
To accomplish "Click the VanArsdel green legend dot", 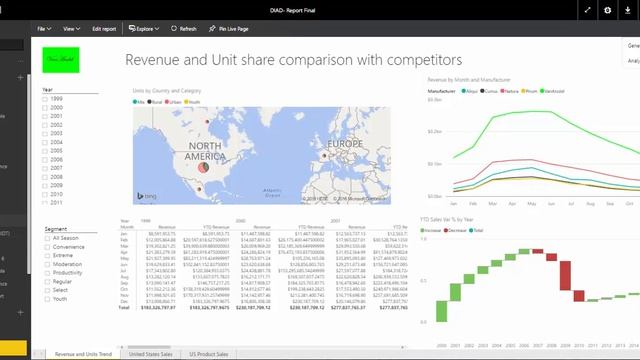I will pyautogui.click(x=542, y=91).
